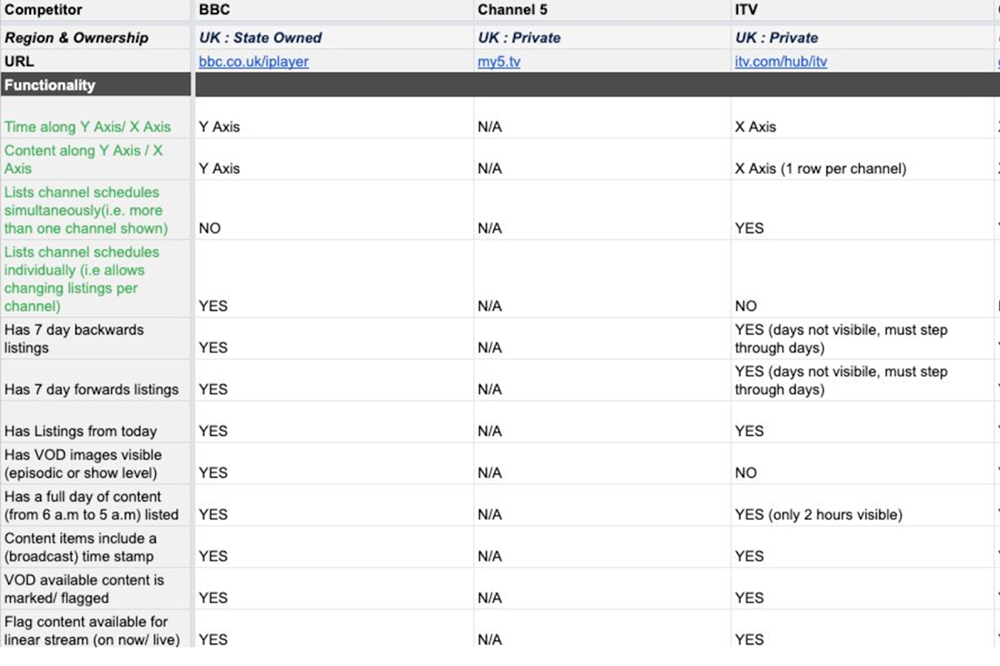Click the VOD available content is marked/ flagged label

pyautogui.click(x=84, y=589)
